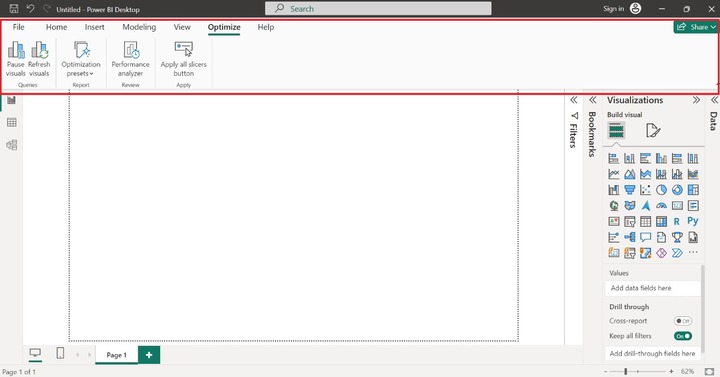Open the Home ribbon tab
This screenshot has width=720, height=377.
pyautogui.click(x=56, y=27)
